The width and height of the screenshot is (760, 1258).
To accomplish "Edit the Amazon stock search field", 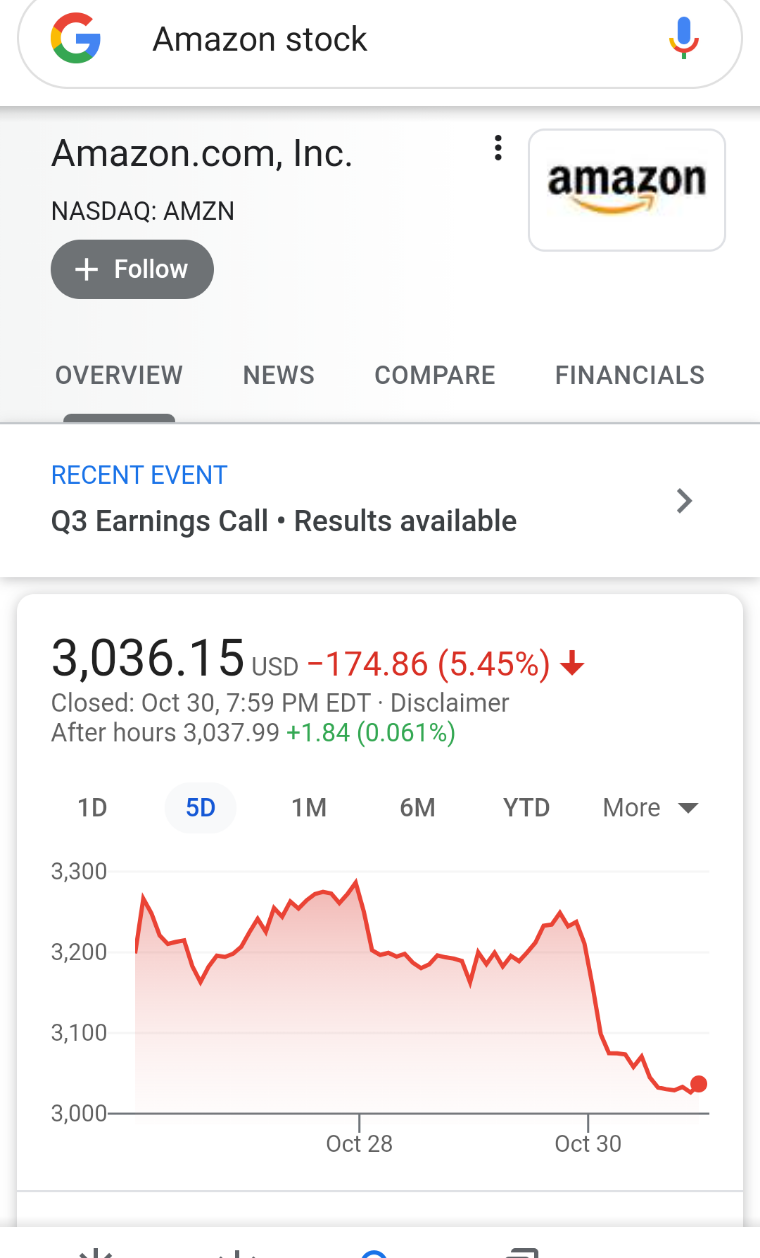I will tap(380, 40).
